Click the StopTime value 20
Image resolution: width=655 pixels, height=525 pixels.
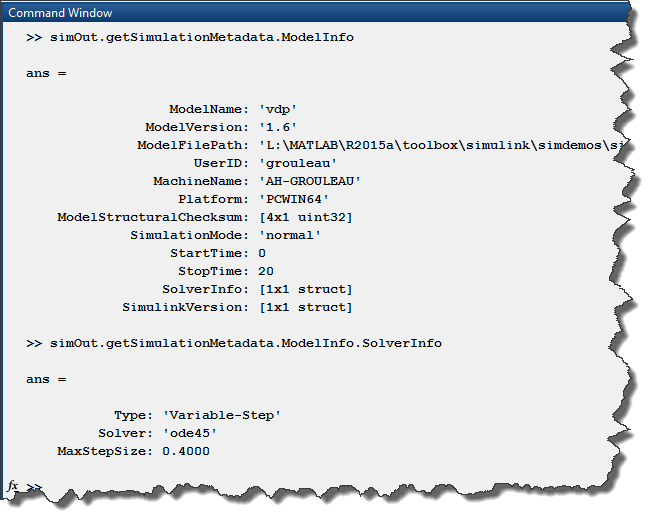coord(266,271)
